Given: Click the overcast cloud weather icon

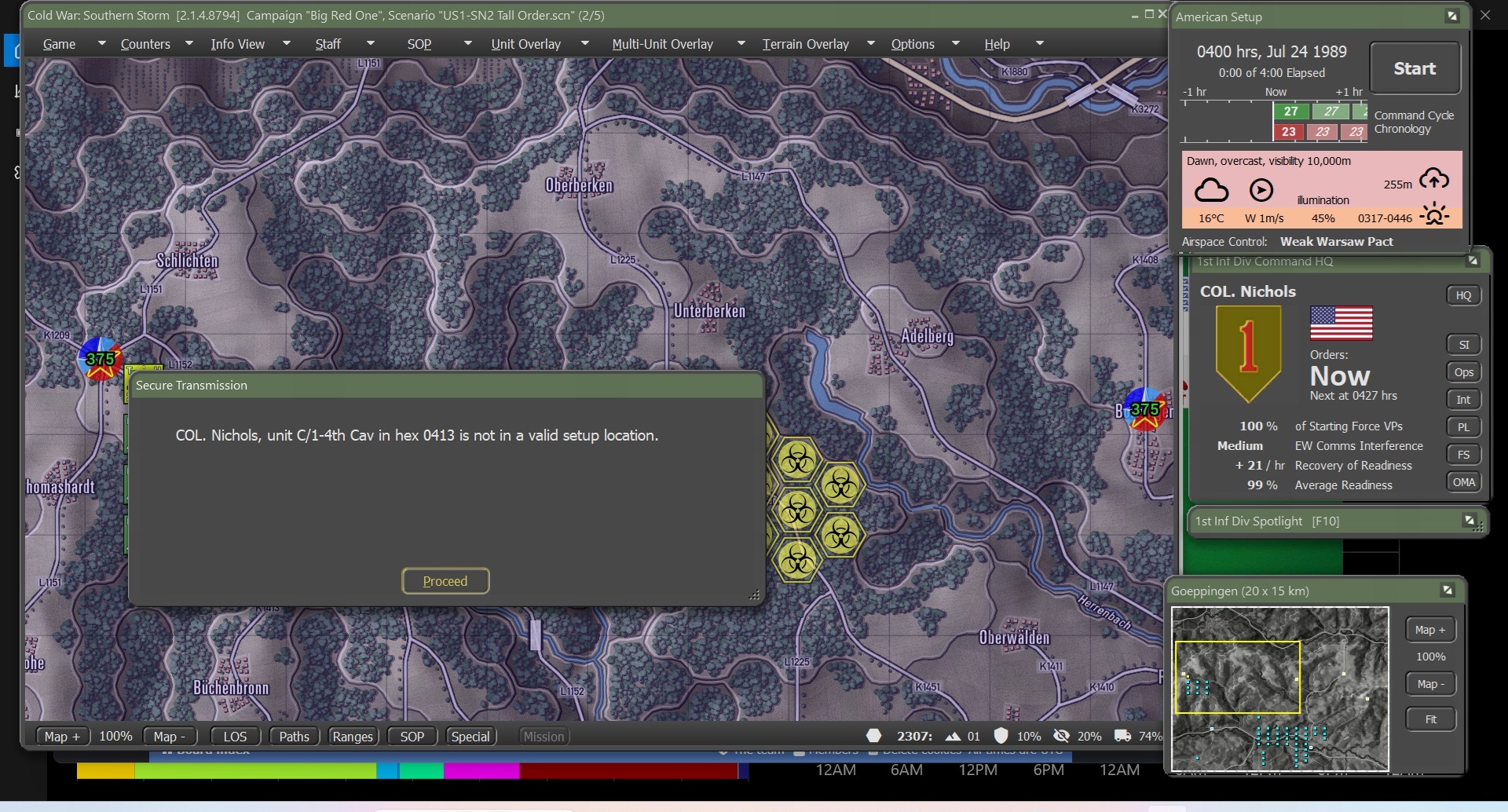Looking at the screenshot, I should coord(1211,190).
